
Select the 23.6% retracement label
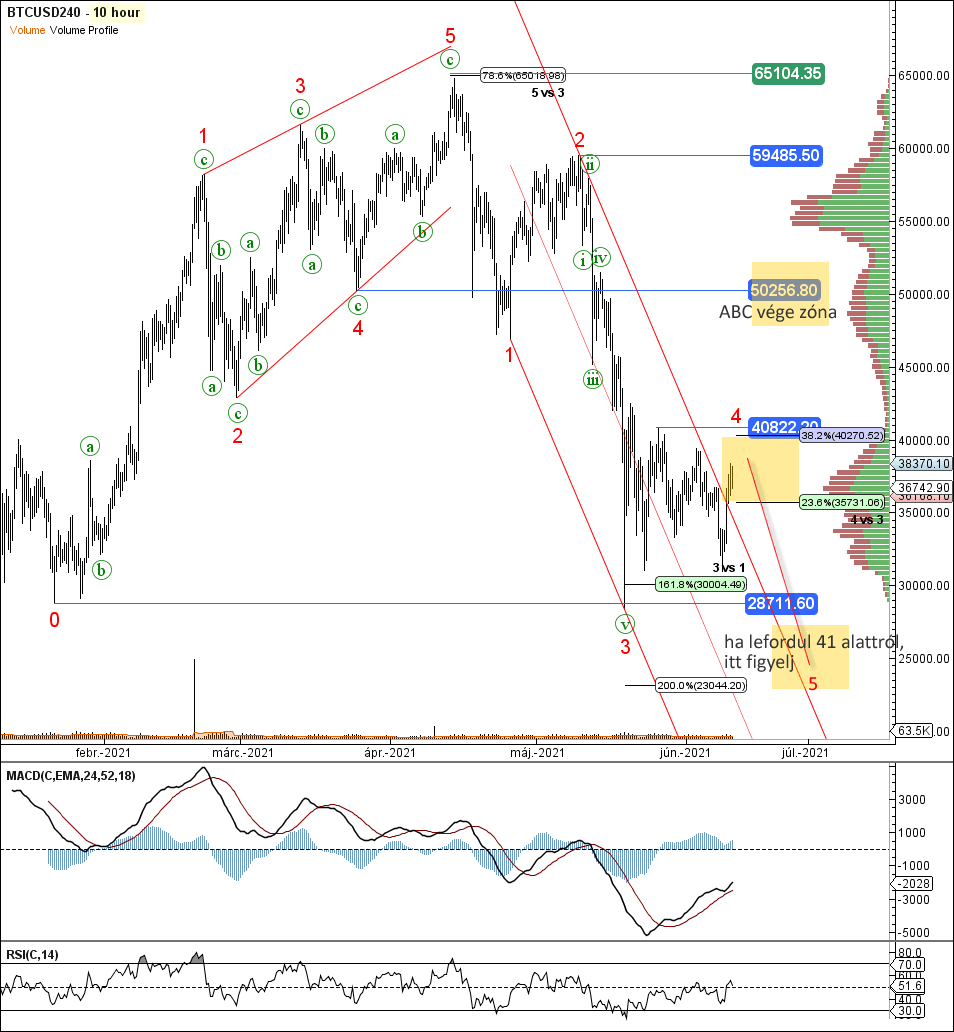(x=841, y=502)
